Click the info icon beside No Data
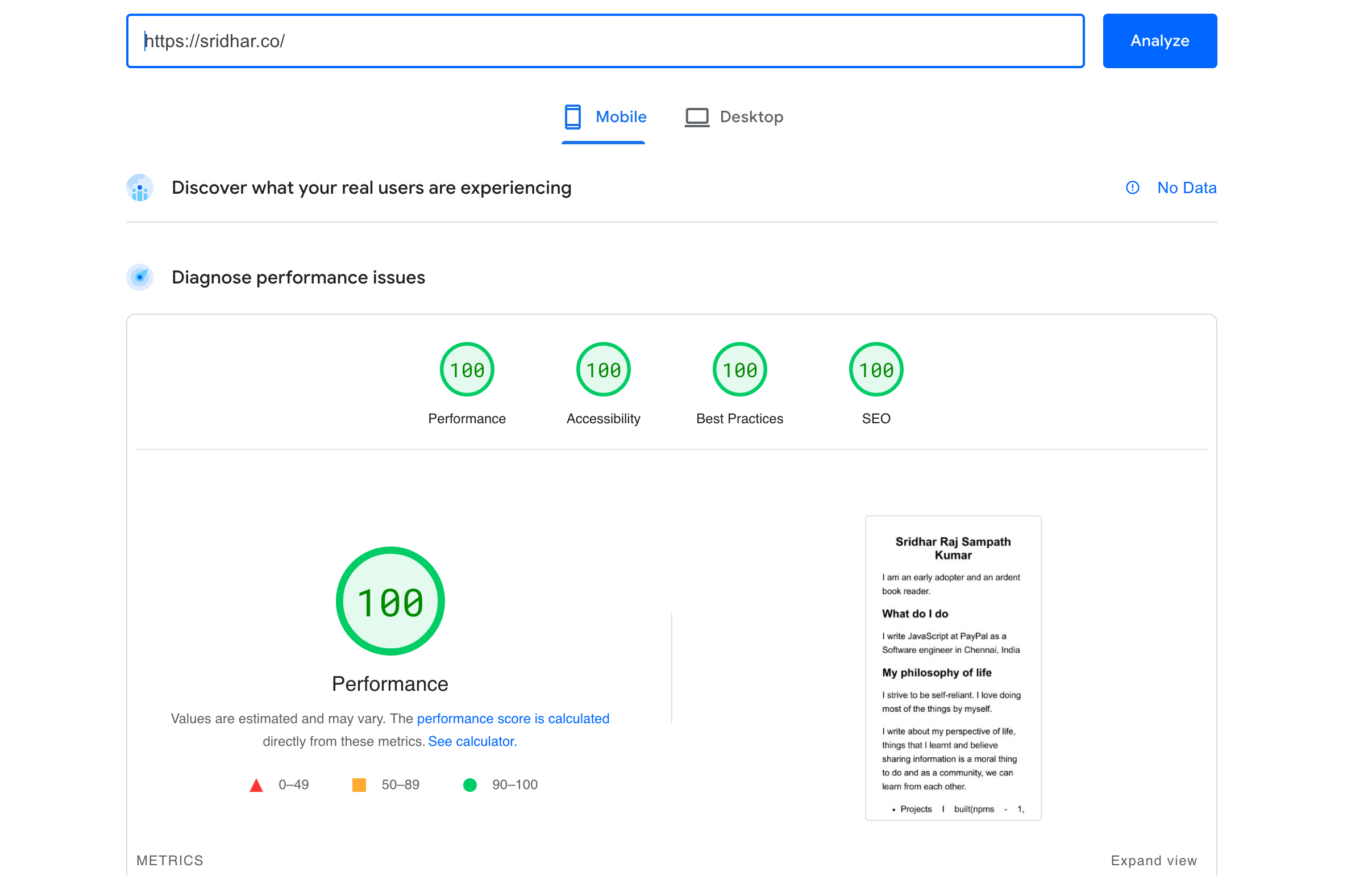Image resolution: width=1372 pixels, height=876 pixels. (1133, 188)
